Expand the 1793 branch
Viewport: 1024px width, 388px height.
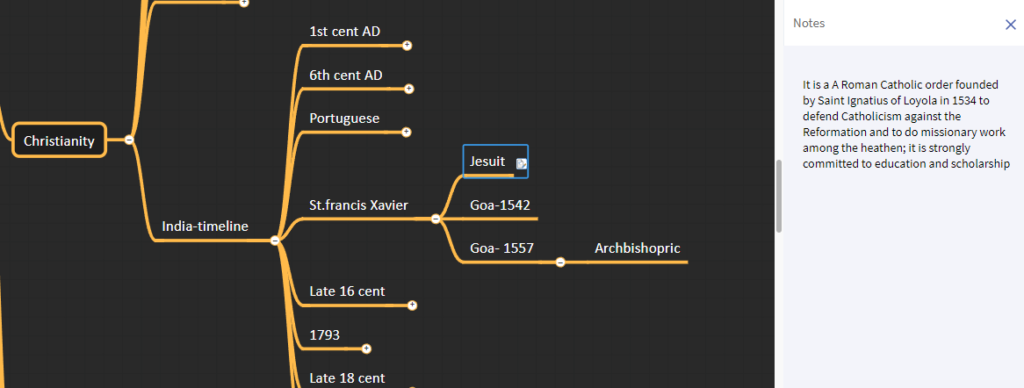[x=366, y=349]
